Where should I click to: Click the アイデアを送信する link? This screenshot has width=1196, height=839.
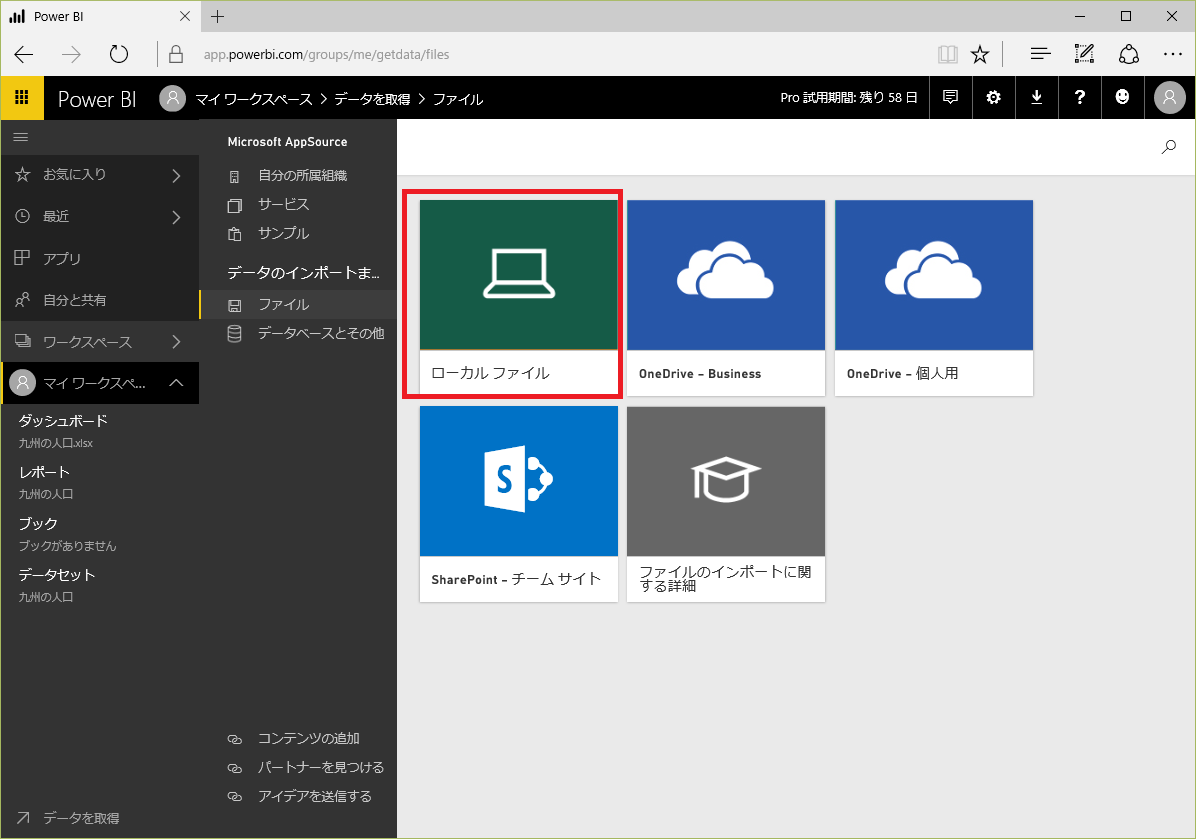pos(314,796)
